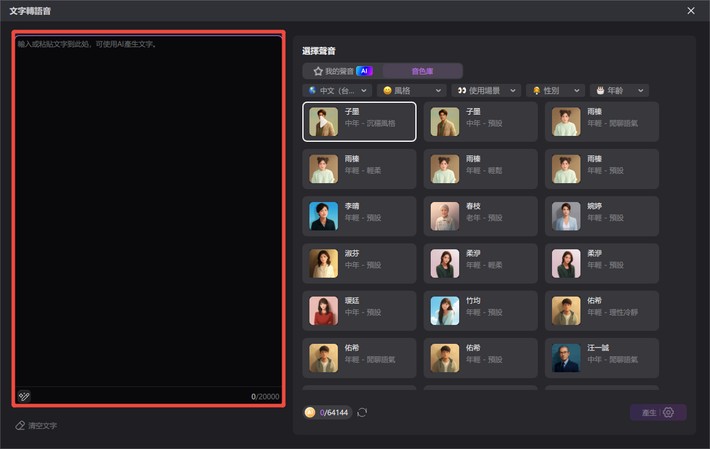Image resolution: width=710 pixels, height=449 pixels.
Task: Expand the 風格 style filter
Action: 412,91
